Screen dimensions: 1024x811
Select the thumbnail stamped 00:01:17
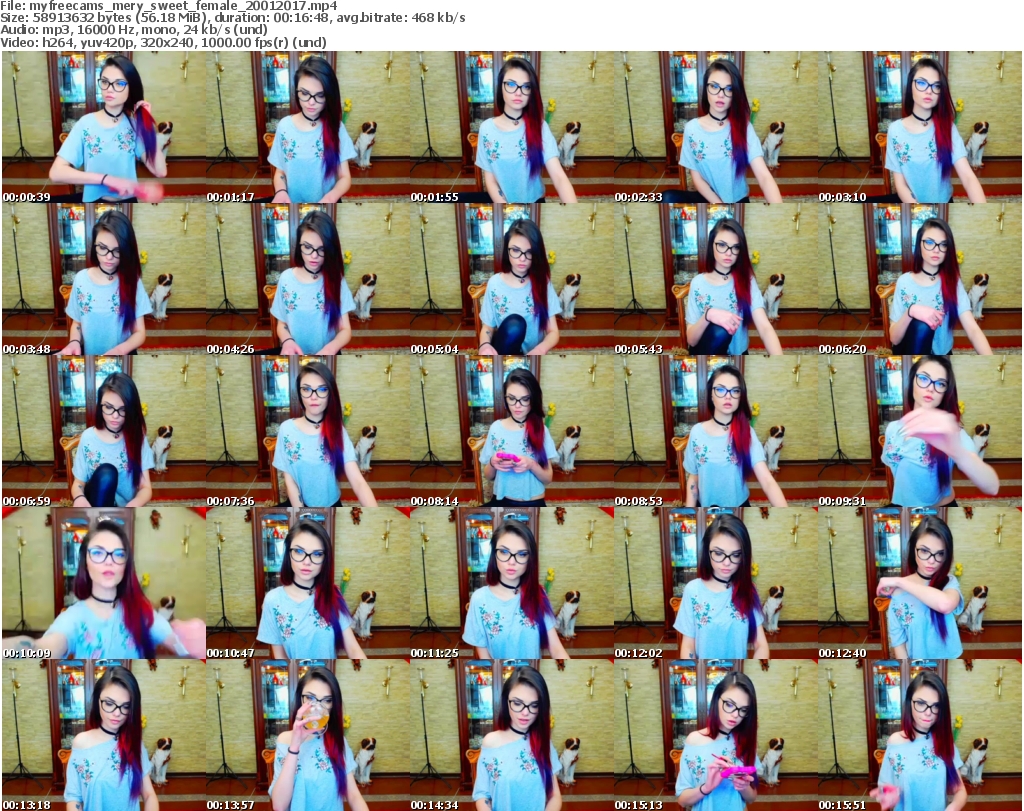click(x=308, y=127)
